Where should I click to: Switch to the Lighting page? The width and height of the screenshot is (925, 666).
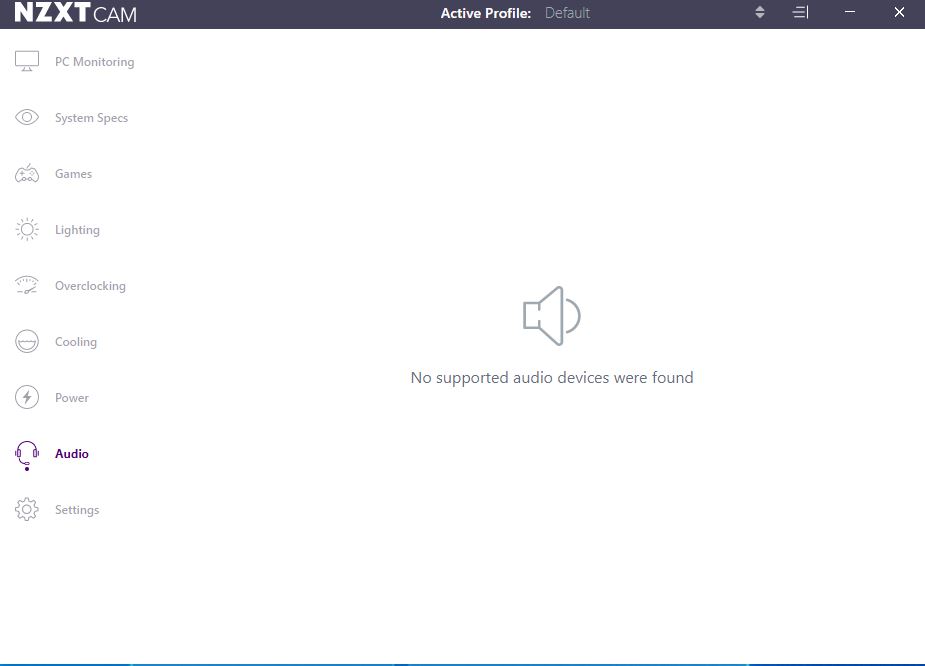77,230
